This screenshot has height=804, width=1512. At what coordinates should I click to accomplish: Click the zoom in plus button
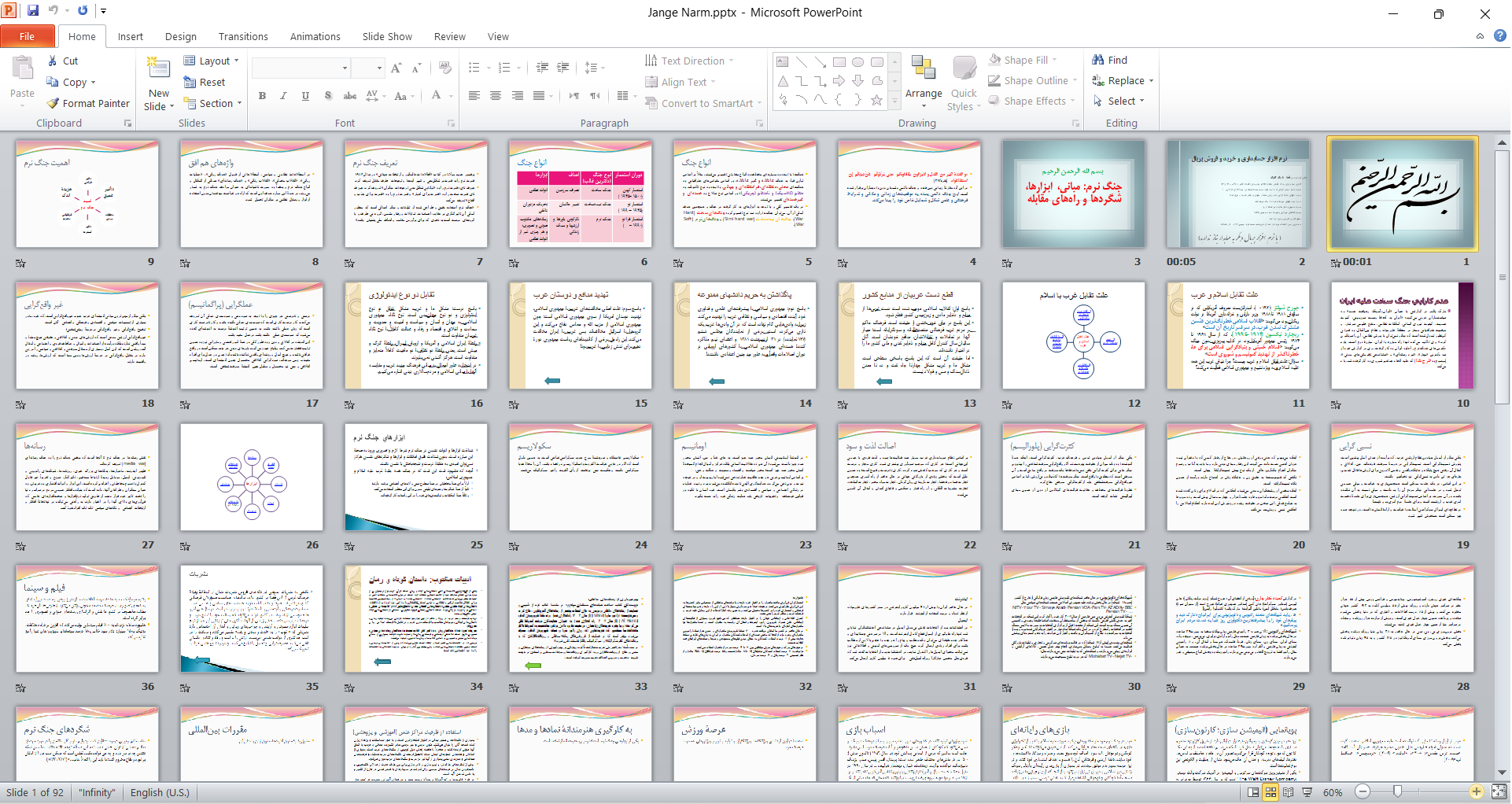pyautogui.click(x=1477, y=792)
